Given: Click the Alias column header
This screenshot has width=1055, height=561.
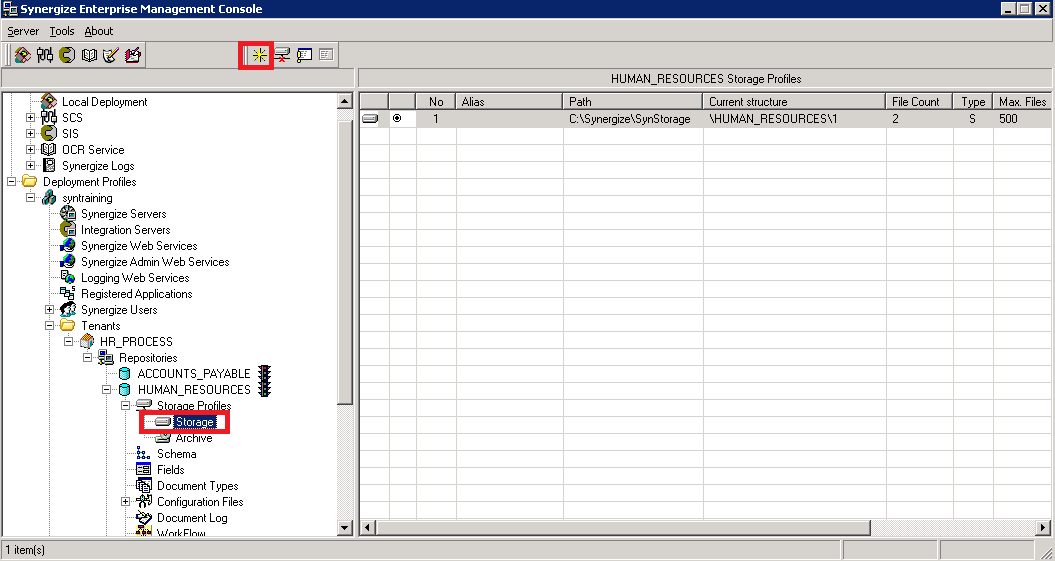Looking at the screenshot, I should click(509, 102).
